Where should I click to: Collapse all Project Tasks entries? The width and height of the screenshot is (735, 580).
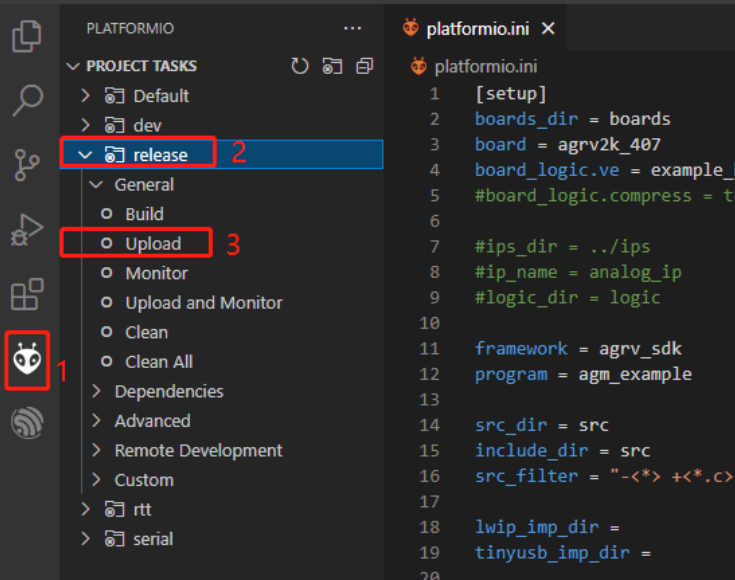coord(364,66)
